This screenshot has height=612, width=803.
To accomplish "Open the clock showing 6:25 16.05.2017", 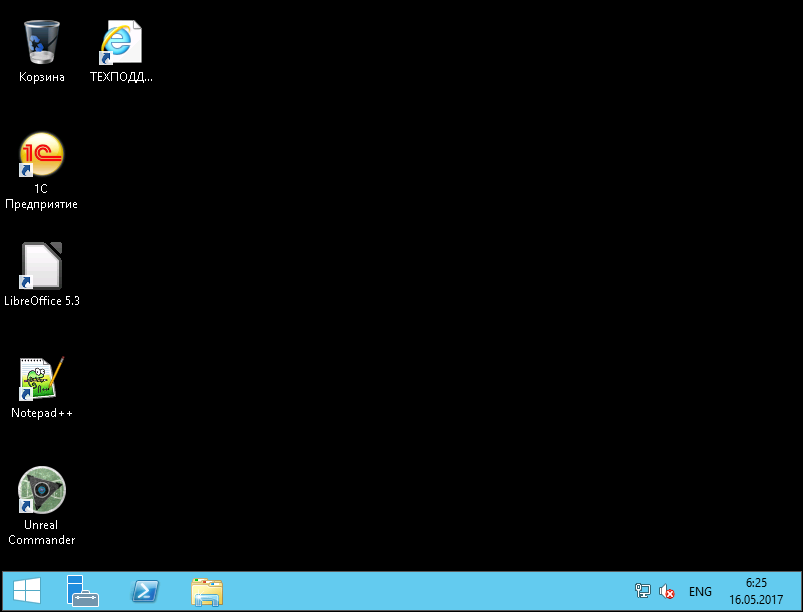I will pos(756,591).
